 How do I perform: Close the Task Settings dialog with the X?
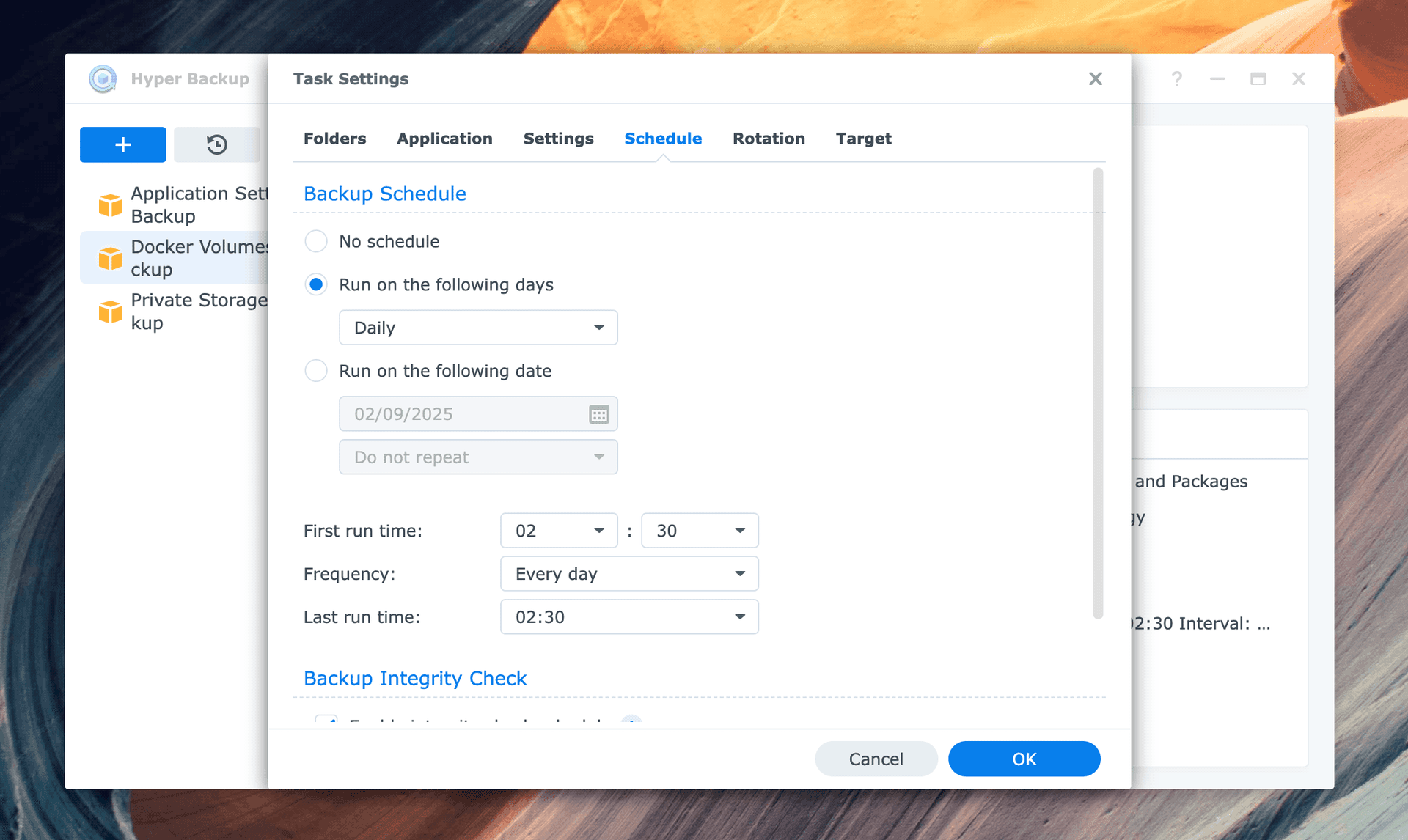[x=1095, y=78]
